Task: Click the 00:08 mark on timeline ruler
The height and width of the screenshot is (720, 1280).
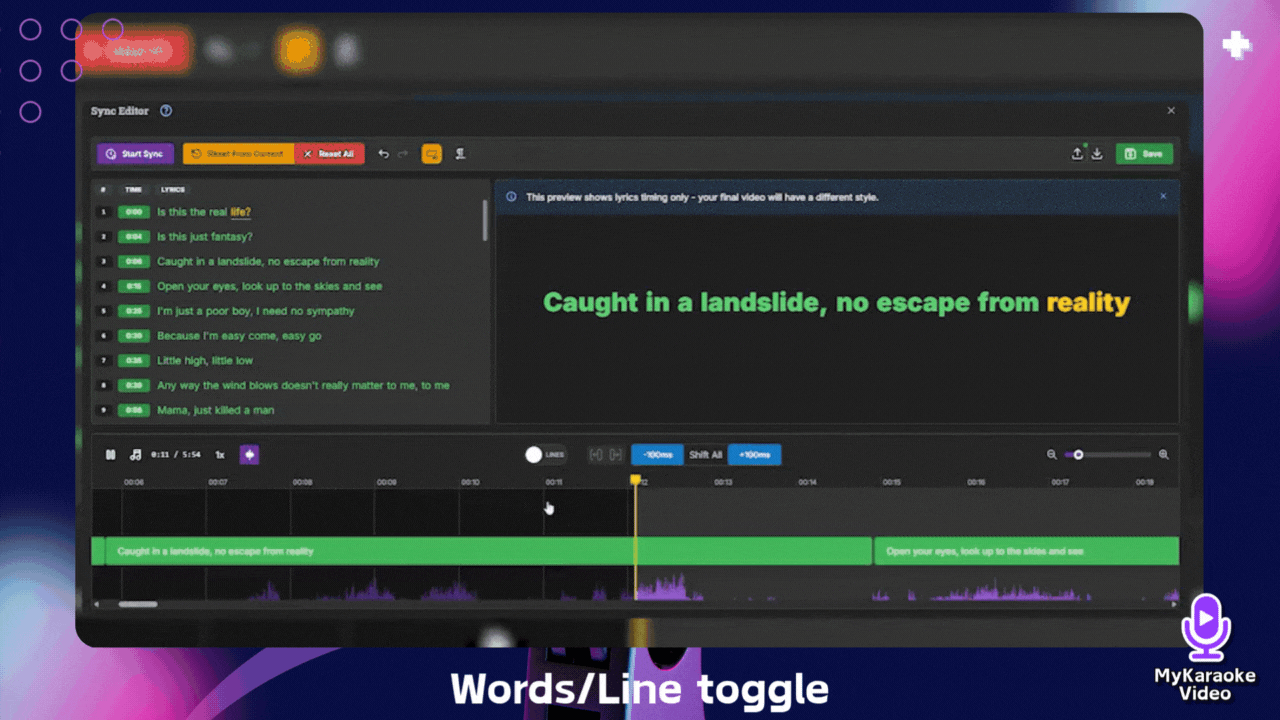Action: click(302, 482)
